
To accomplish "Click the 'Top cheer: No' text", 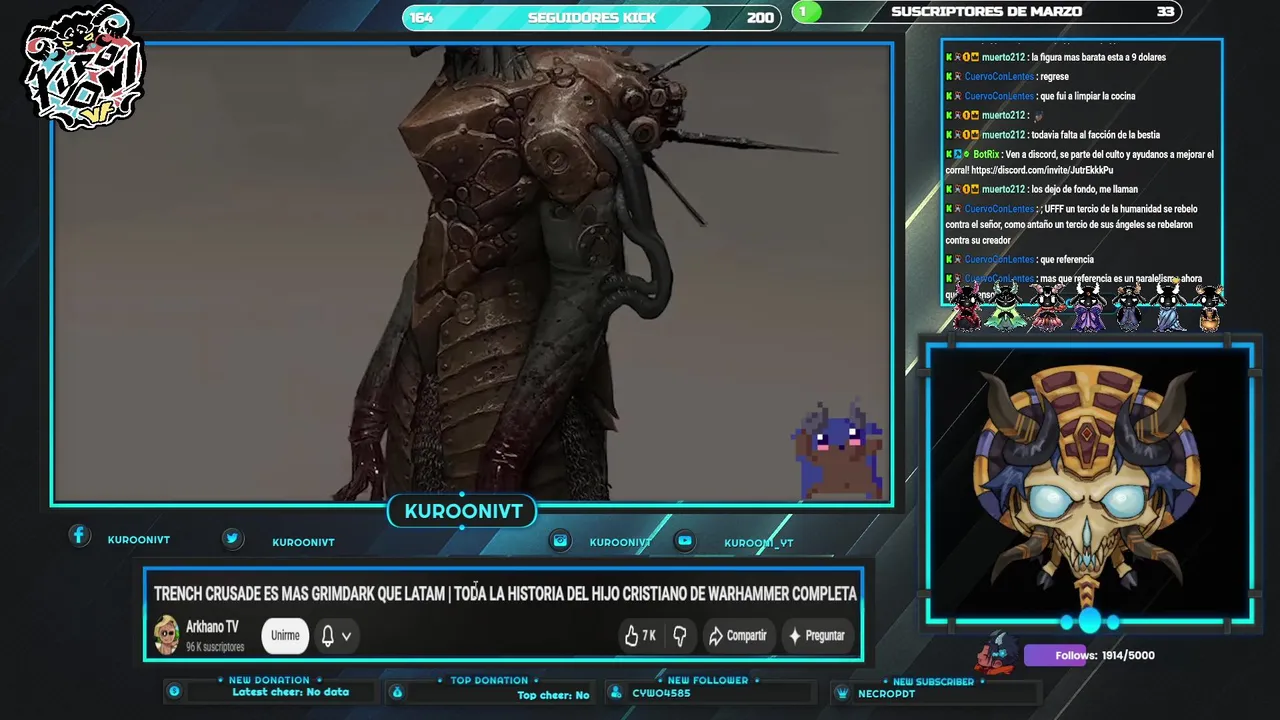I will click(x=553, y=695).
